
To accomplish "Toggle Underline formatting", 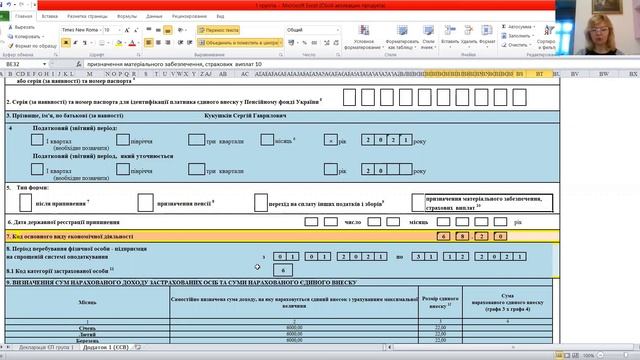I will (85, 42).
